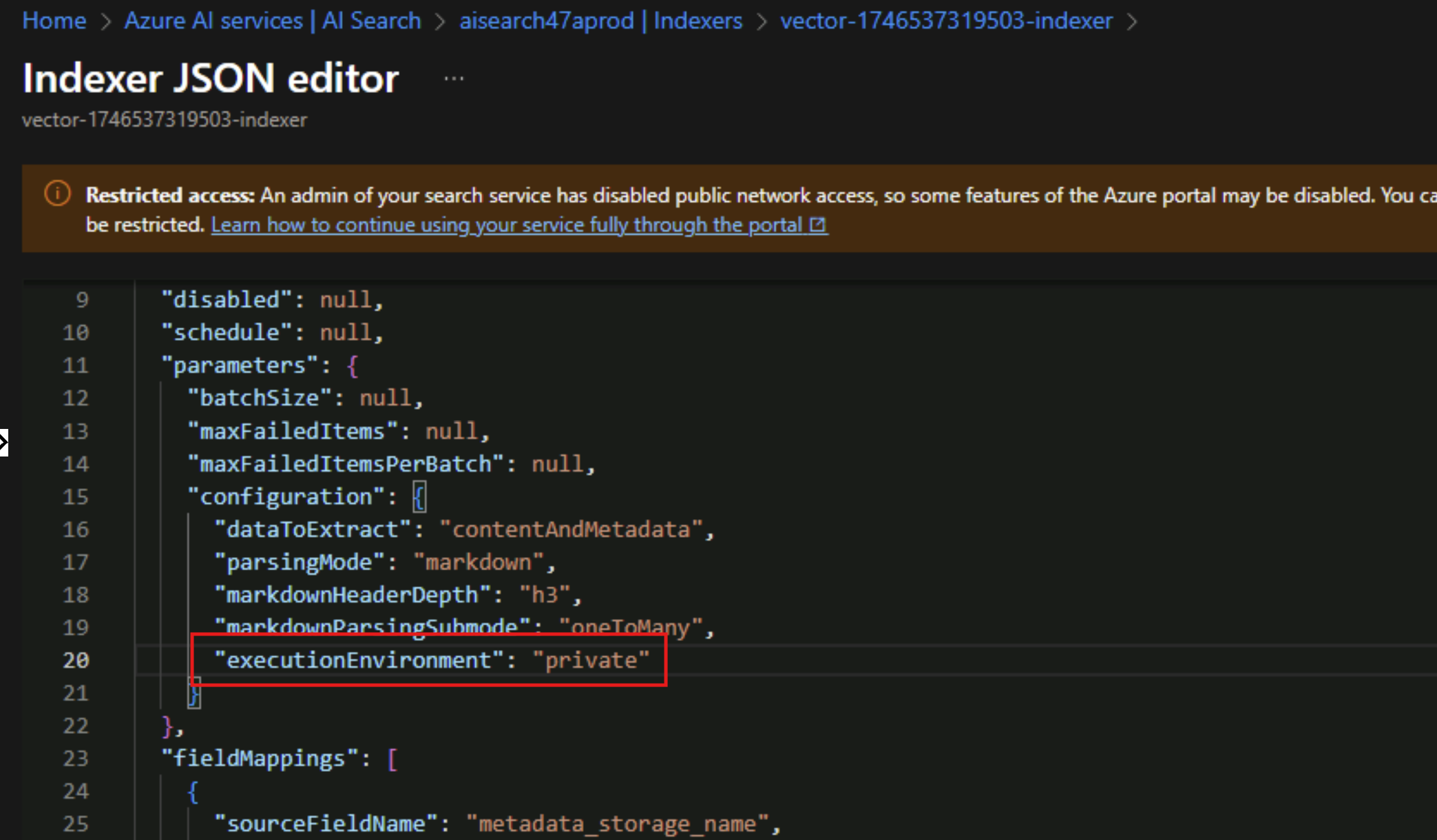
Task: Click line number 11 in the gutter
Action: (76, 366)
